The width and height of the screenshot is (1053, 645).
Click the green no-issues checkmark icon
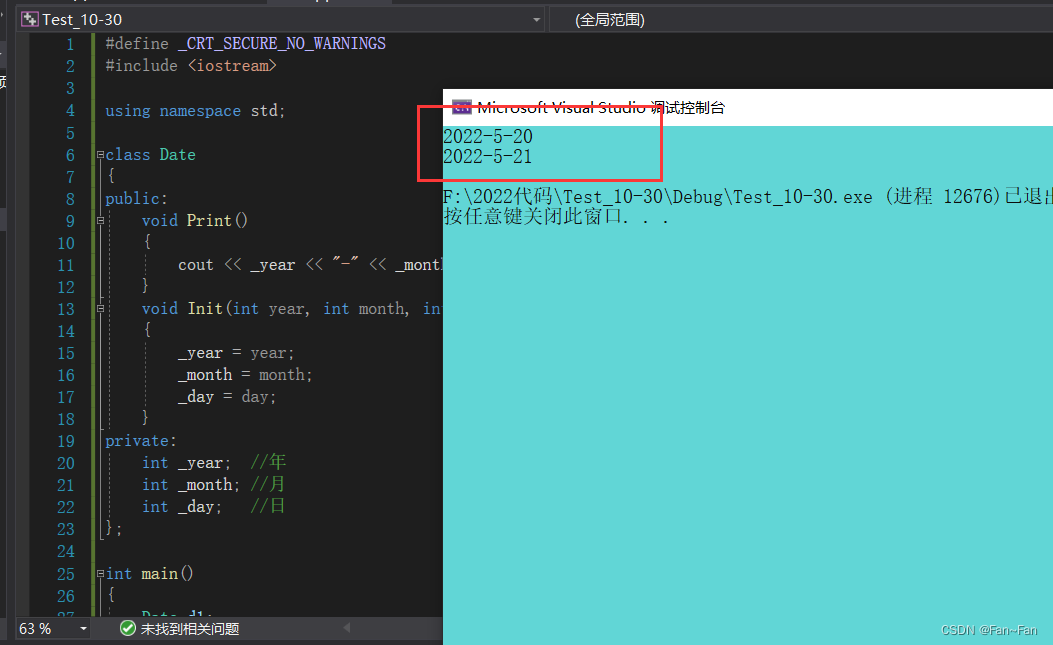coord(128,628)
